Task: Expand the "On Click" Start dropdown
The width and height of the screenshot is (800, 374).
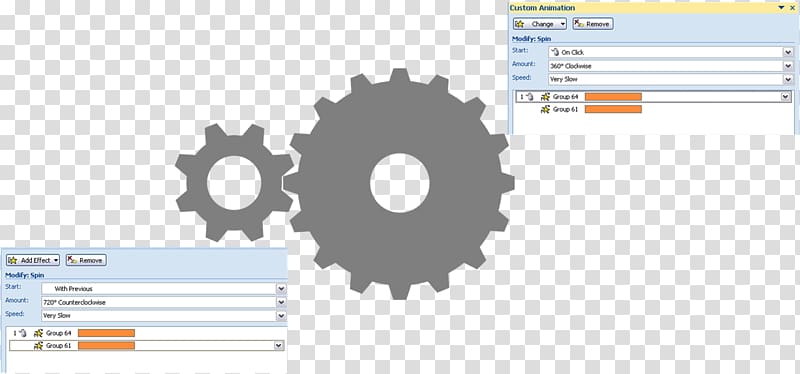Action: [x=788, y=52]
